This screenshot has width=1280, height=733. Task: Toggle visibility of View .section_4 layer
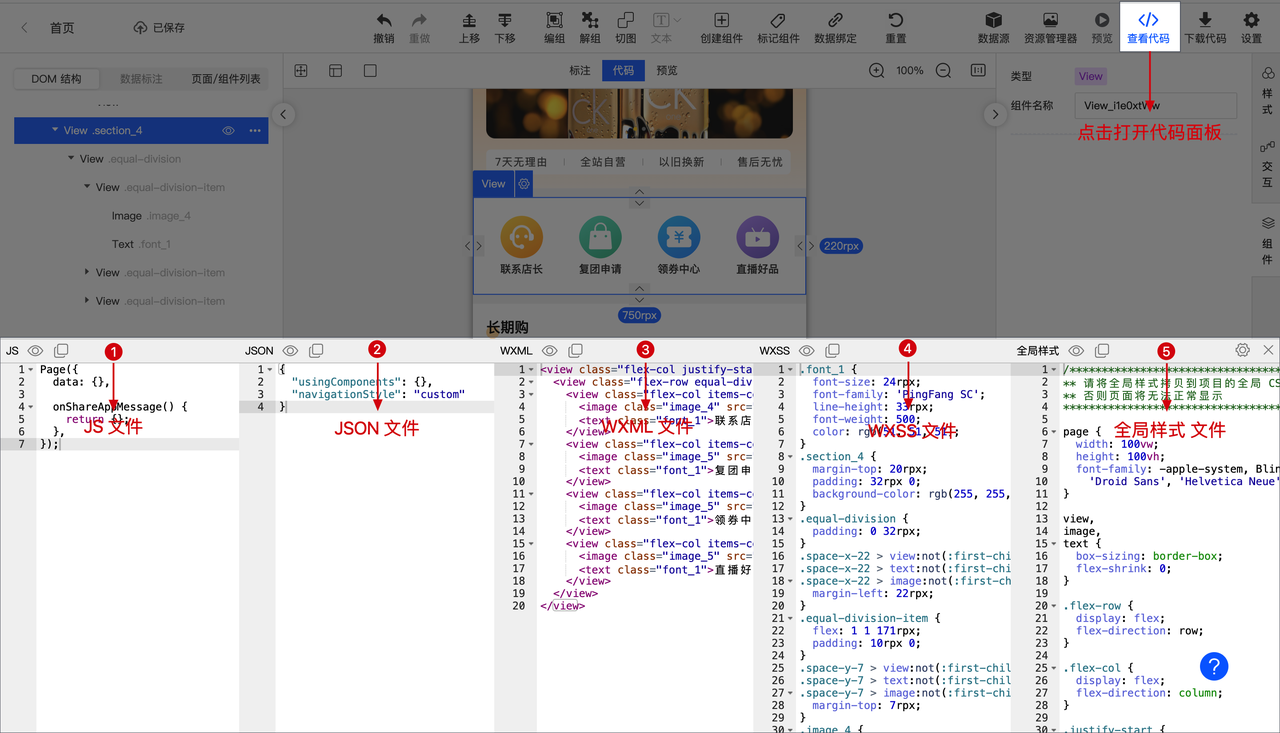click(228, 130)
